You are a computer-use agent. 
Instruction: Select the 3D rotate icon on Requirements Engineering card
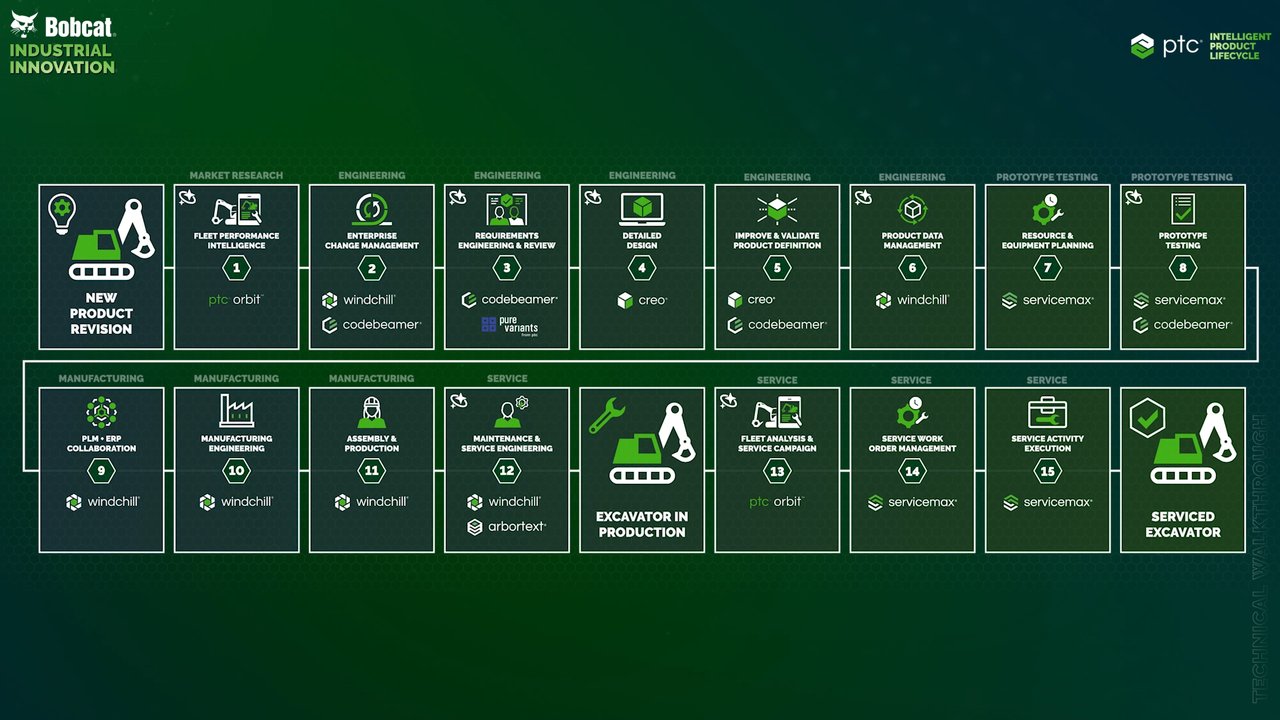457,197
